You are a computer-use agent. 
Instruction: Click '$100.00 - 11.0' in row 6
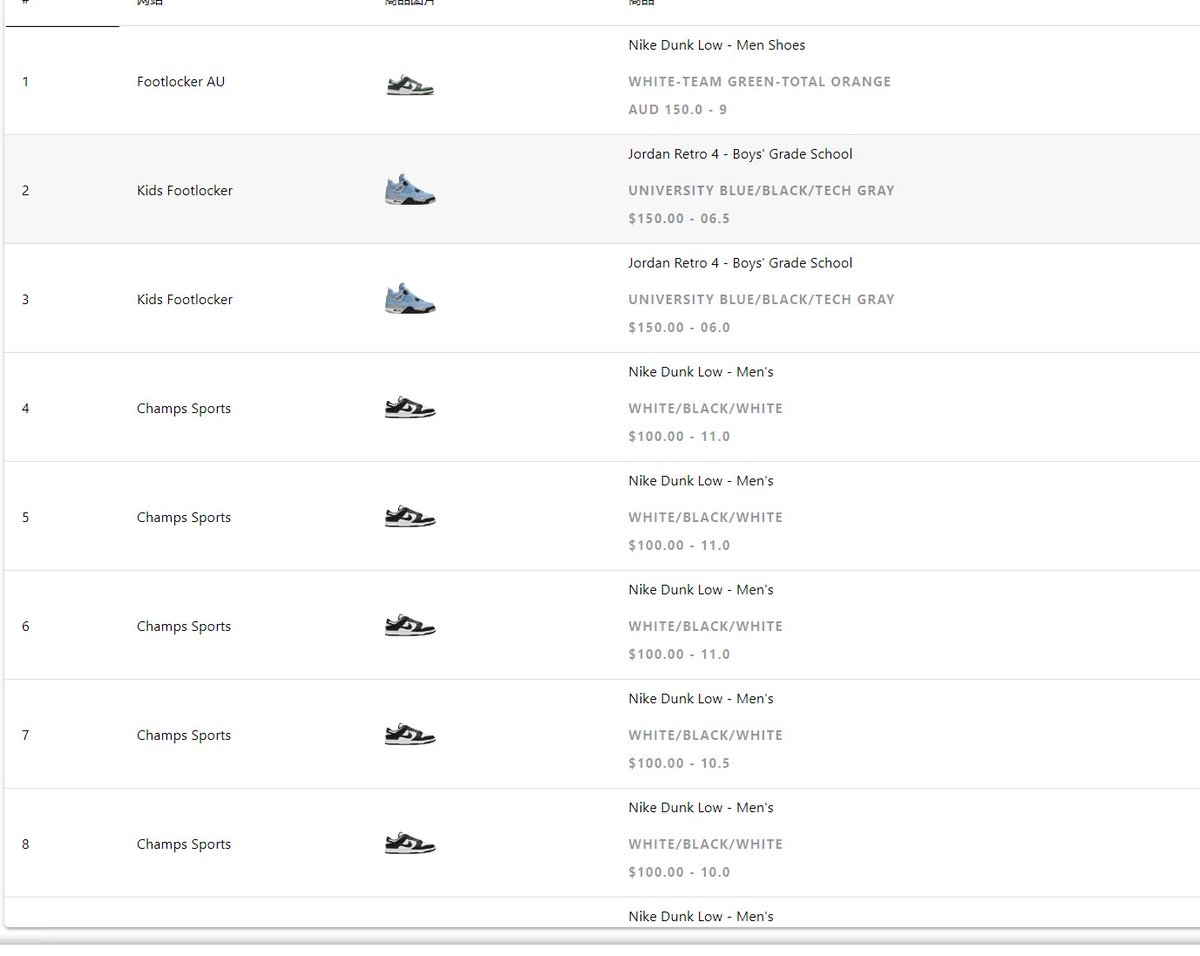pyautogui.click(x=679, y=654)
